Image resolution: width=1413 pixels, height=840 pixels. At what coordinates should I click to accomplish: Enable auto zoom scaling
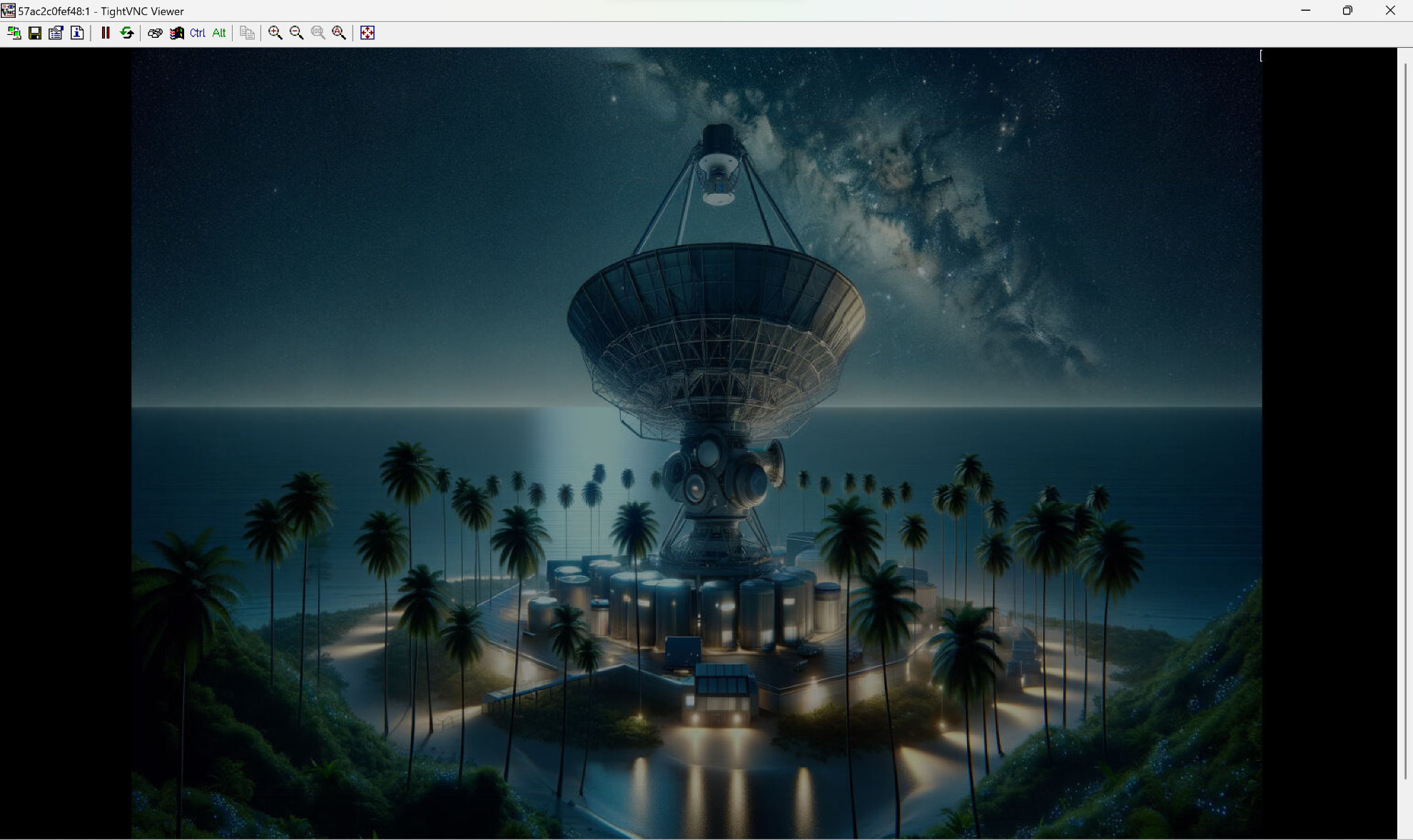pos(340,33)
